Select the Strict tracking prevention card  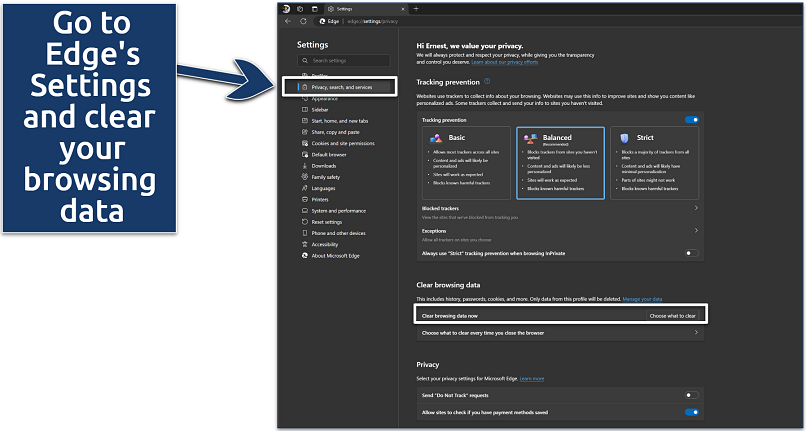654,163
